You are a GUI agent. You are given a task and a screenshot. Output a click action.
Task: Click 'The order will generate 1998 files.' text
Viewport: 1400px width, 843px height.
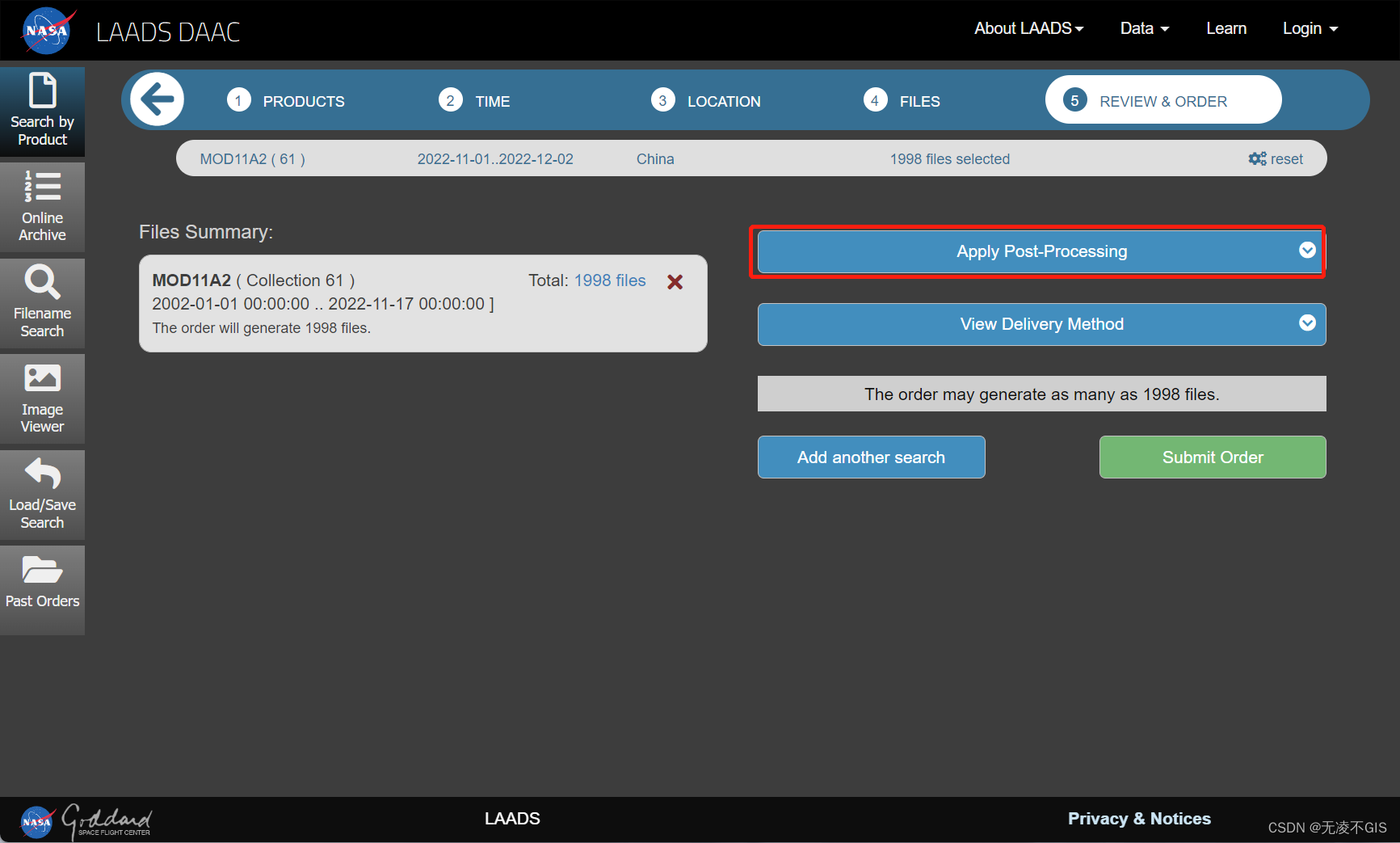(x=262, y=328)
